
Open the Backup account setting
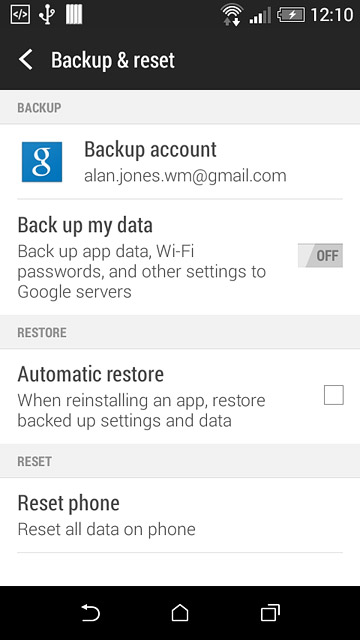(x=180, y=162)
